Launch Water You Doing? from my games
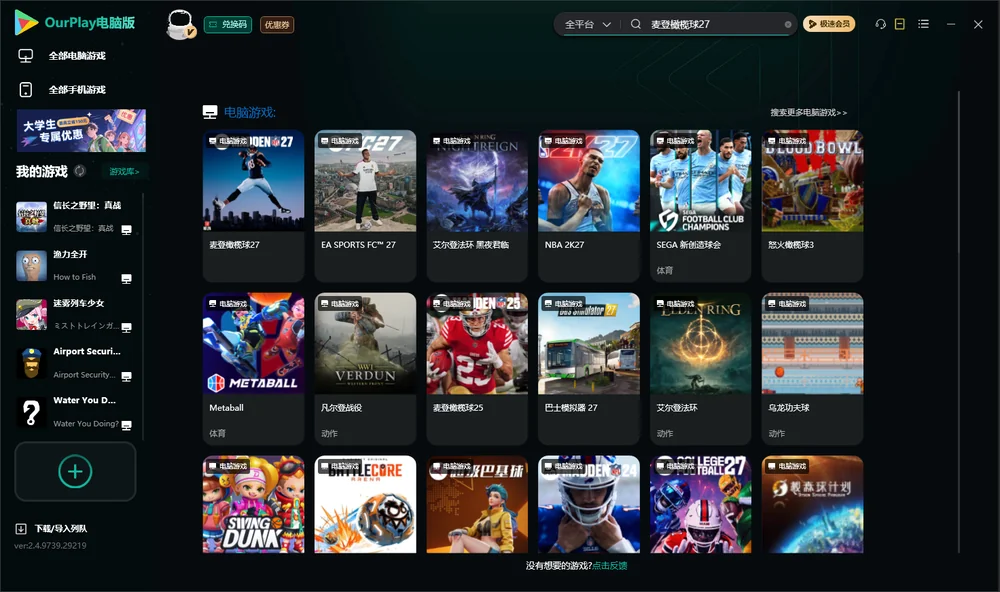The height and width of the screenshot is (592, 1000). point(75,412)
